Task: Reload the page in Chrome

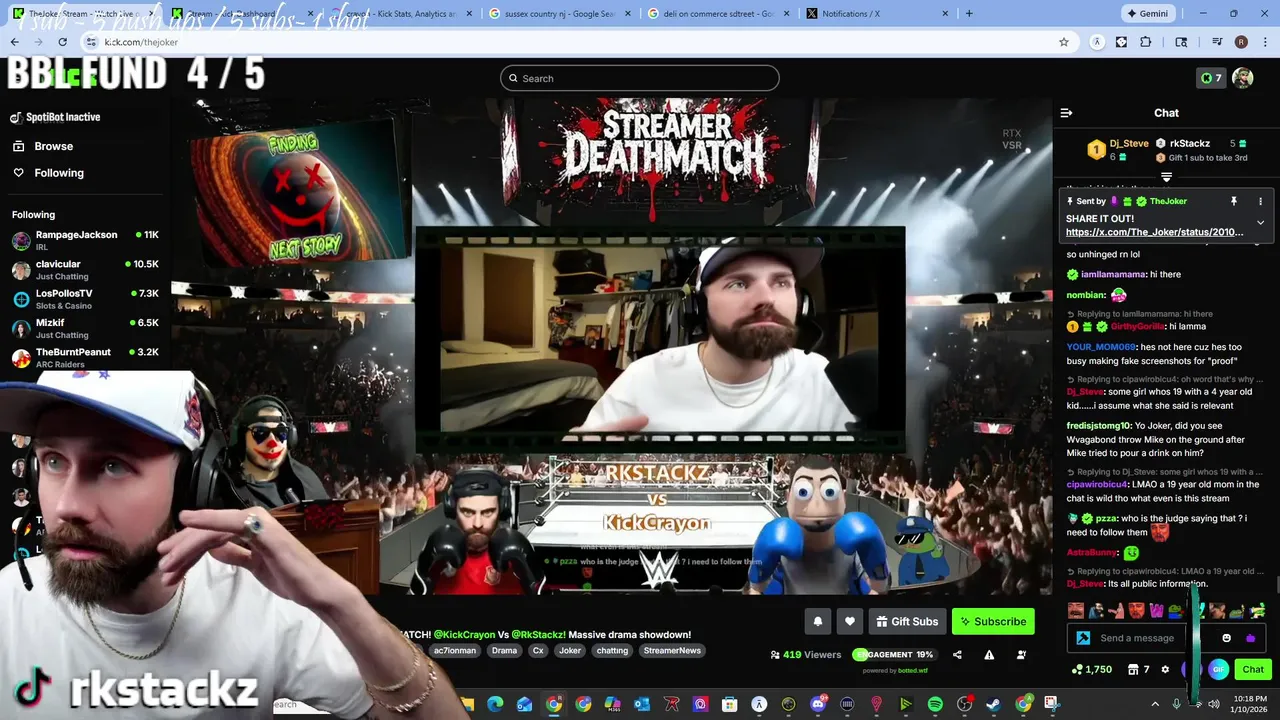Action: coord(63,42)
